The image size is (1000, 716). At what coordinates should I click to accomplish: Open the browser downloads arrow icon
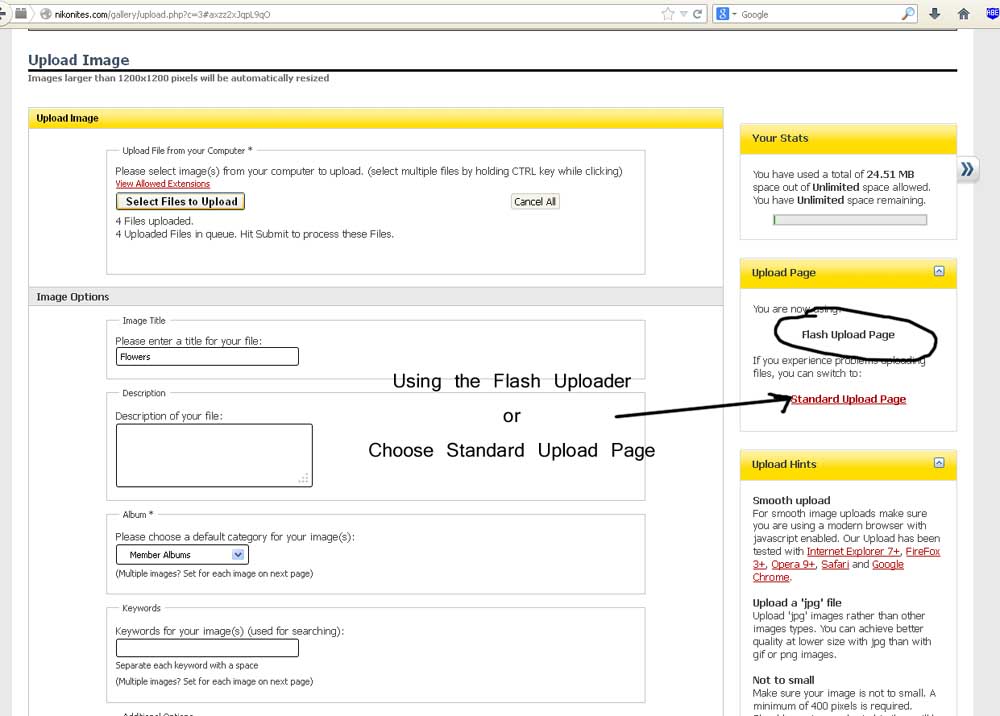point(935,14)
